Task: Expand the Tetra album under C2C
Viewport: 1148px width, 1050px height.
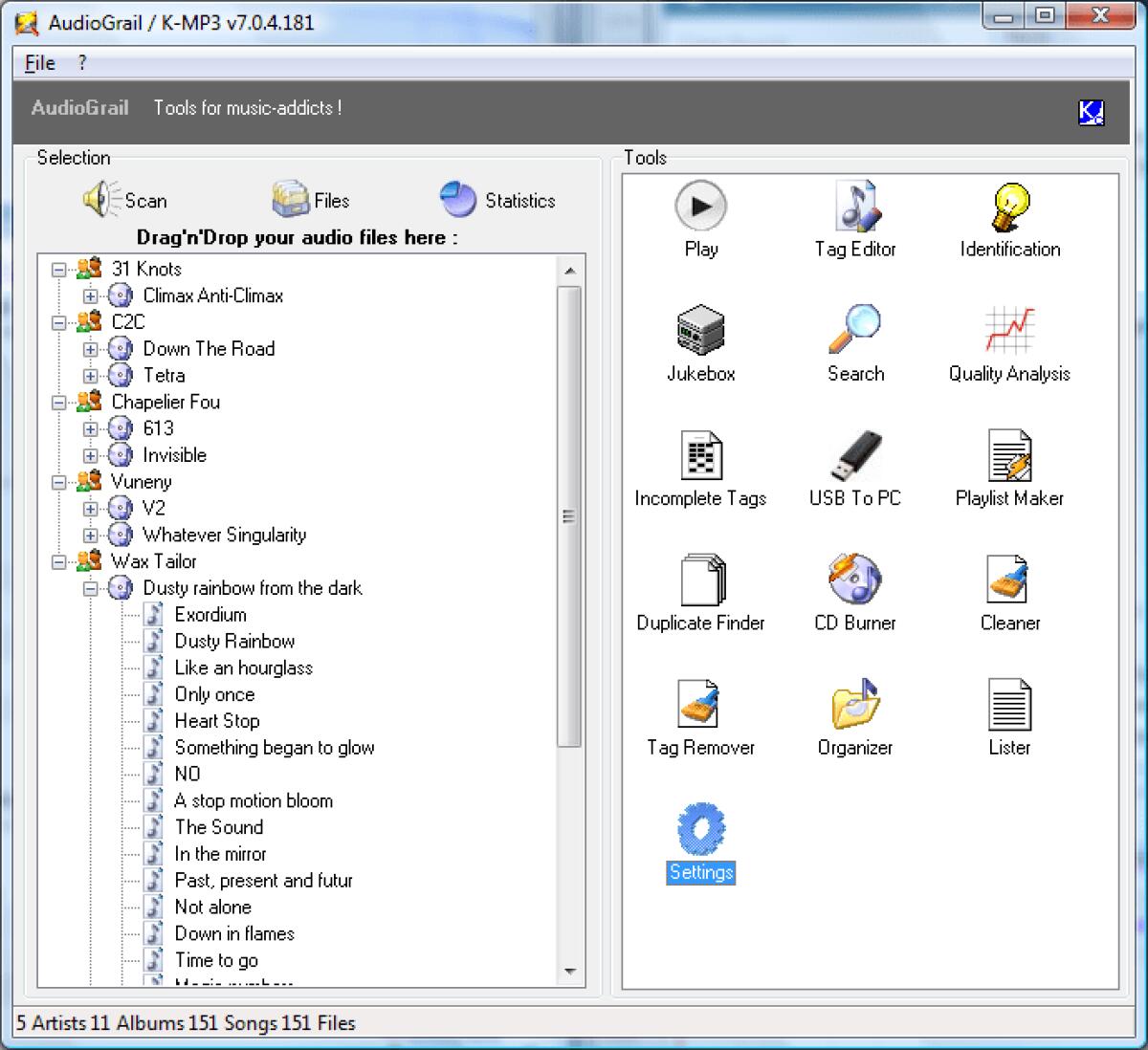Action: click(x=90, y=375)
